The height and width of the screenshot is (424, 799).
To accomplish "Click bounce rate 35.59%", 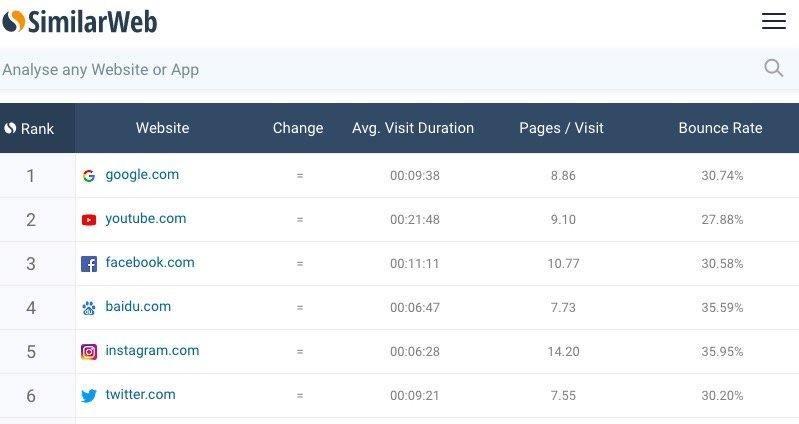I will point(722,308).
